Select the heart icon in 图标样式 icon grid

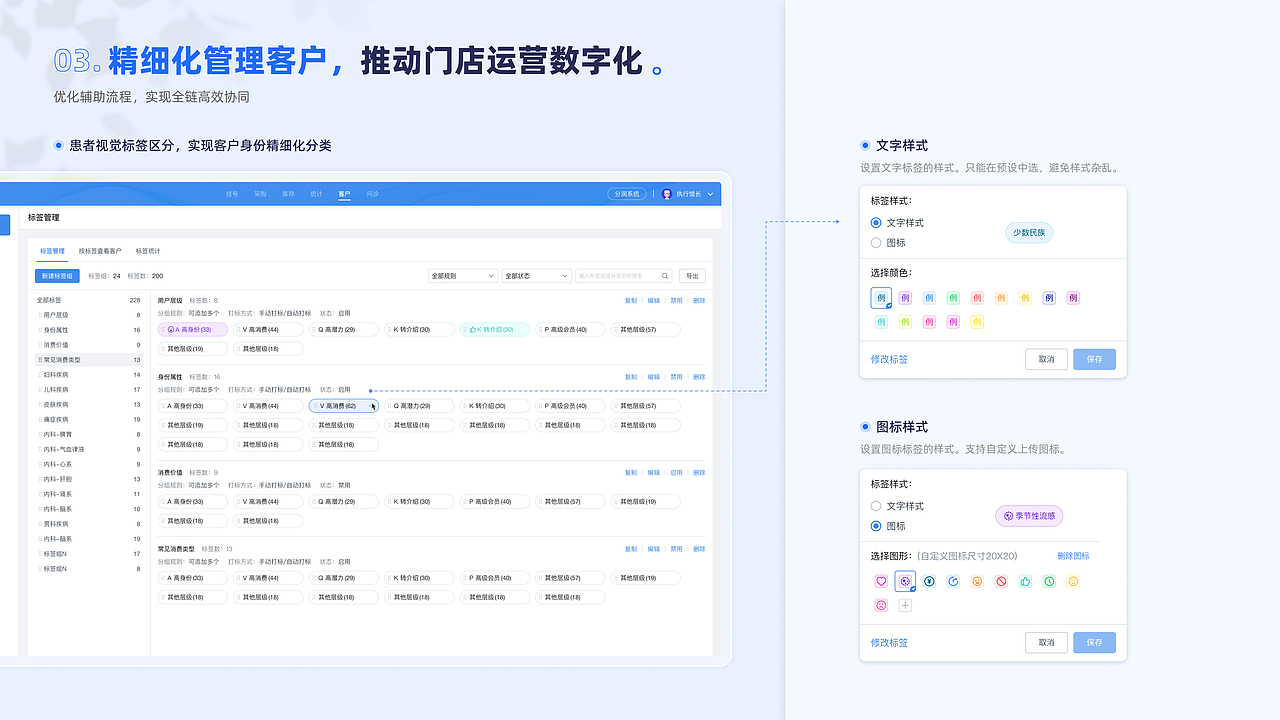[x=880, y=580]
